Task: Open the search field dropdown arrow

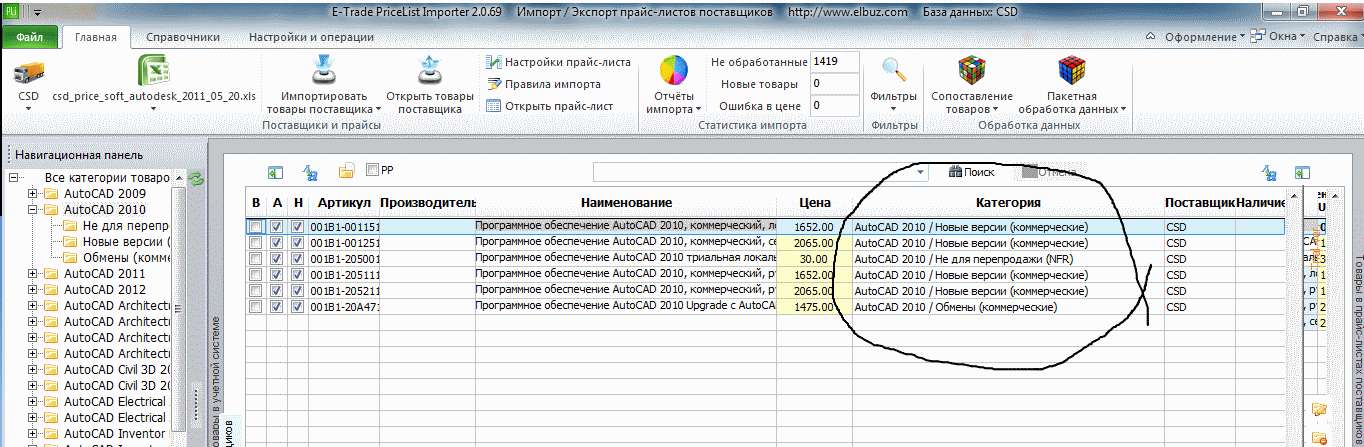Action: (x=921, y=172)
